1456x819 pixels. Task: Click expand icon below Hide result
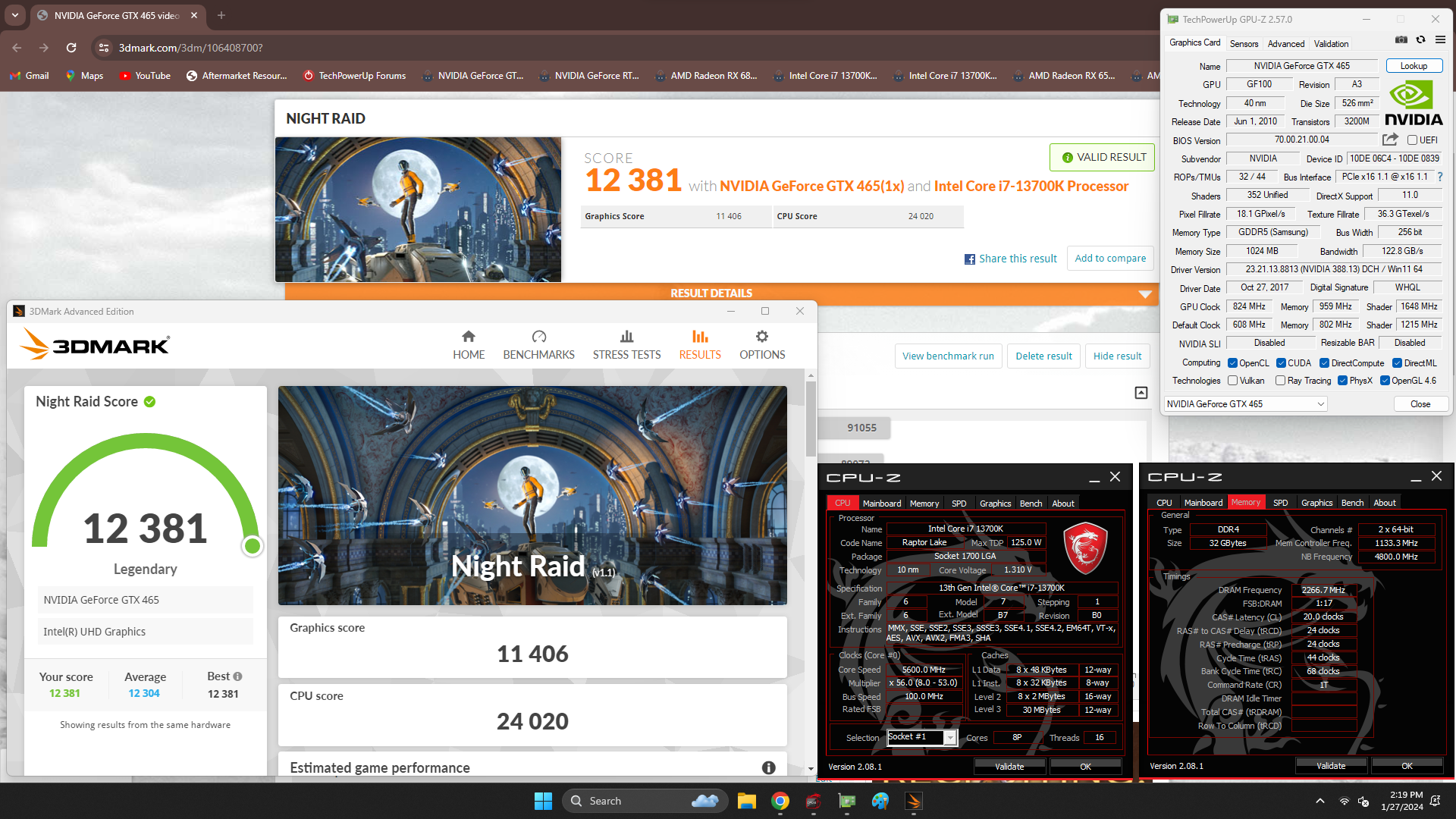coord(1141,392)
